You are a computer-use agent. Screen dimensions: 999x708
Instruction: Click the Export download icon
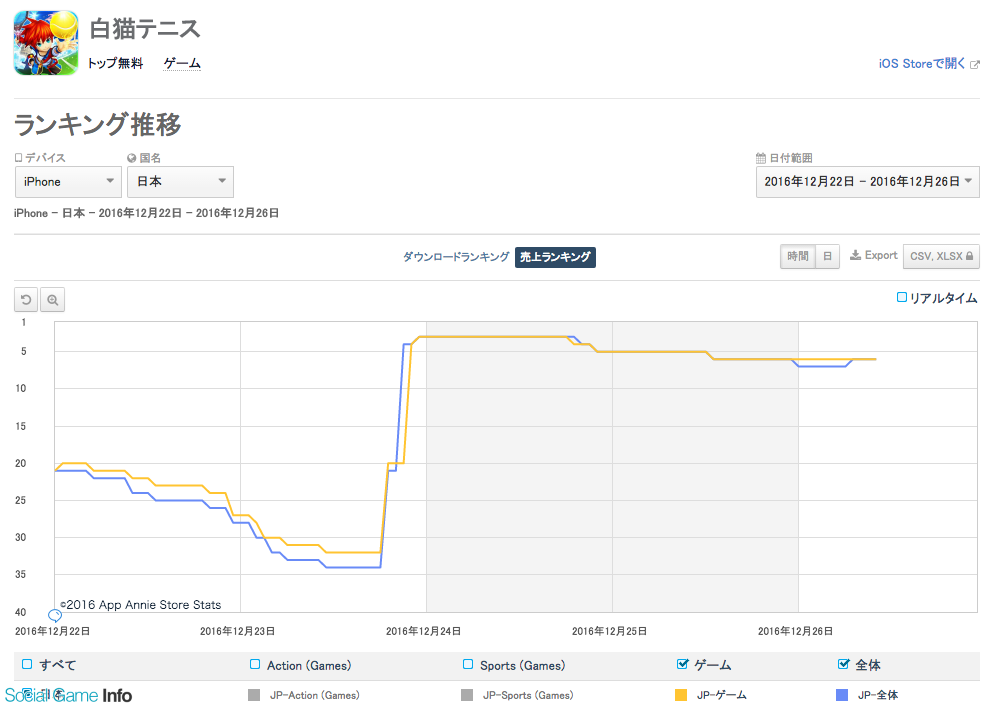[856, 256]
